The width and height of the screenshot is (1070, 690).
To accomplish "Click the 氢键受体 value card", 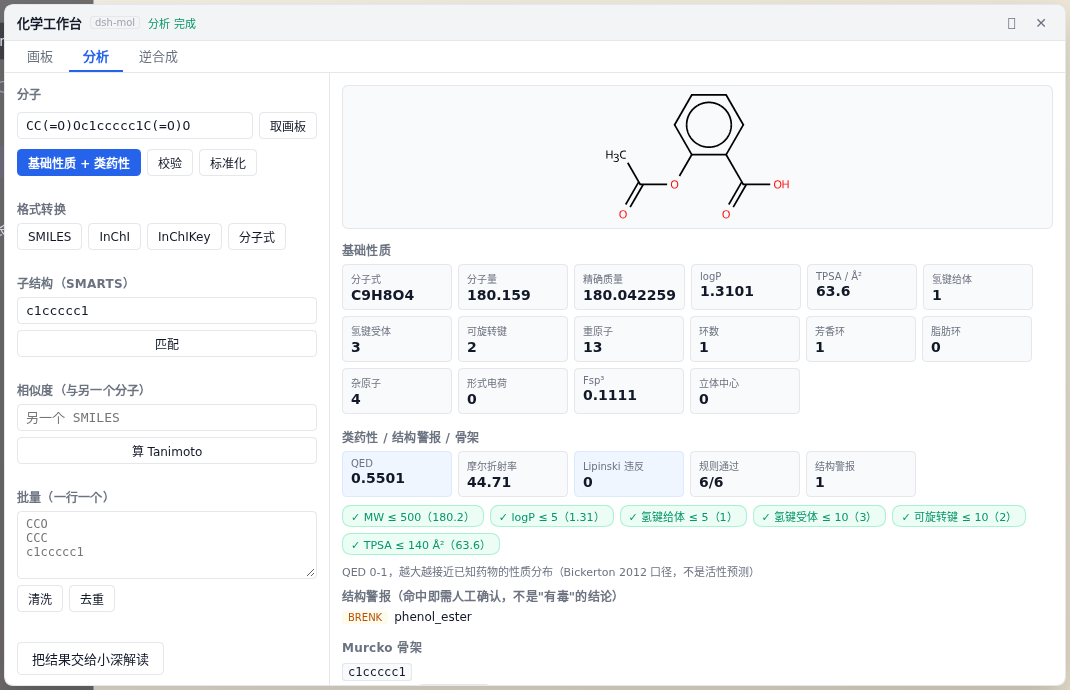I will coord(397,339).
